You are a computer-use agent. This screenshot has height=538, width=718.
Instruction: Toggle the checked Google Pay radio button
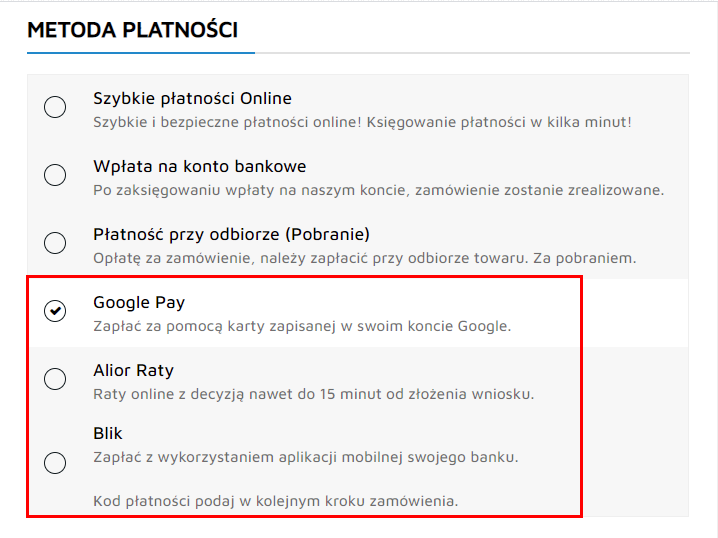pos(55,311)
